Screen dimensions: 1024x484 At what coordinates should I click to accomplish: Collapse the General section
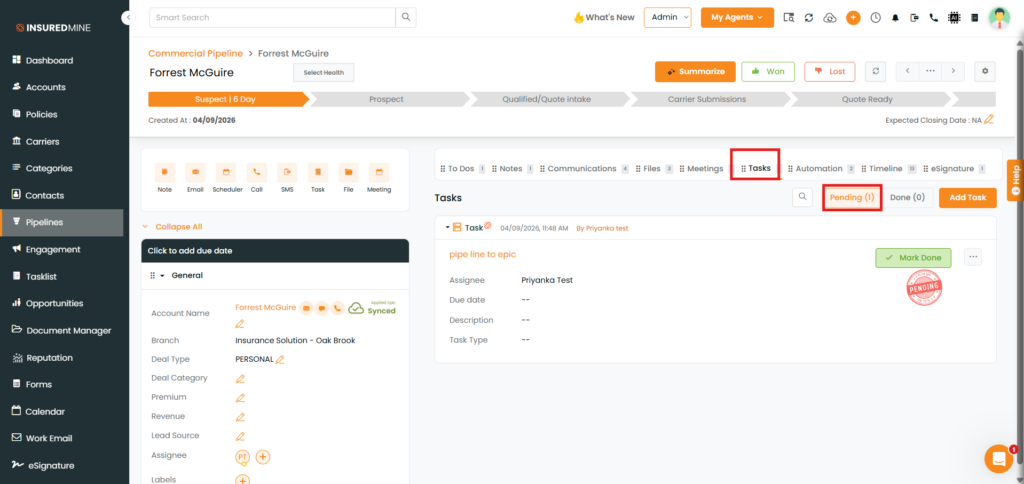pos(162,275)
